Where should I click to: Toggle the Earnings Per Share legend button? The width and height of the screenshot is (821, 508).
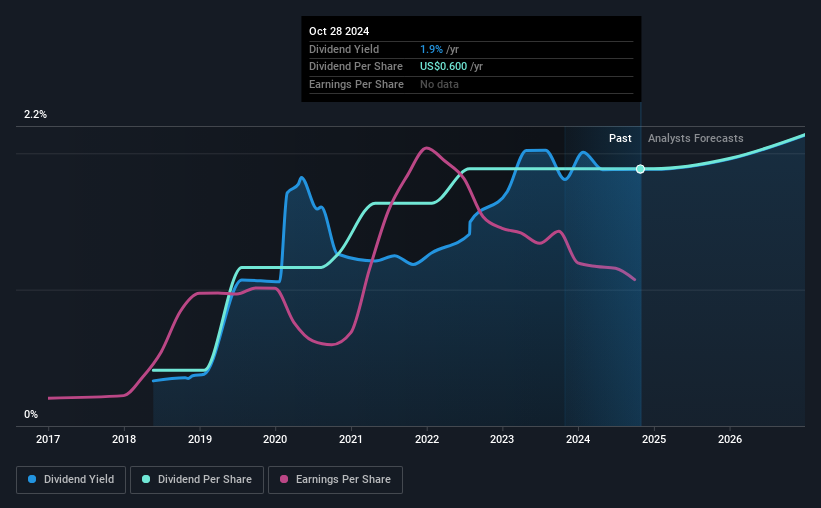(335, 480)
